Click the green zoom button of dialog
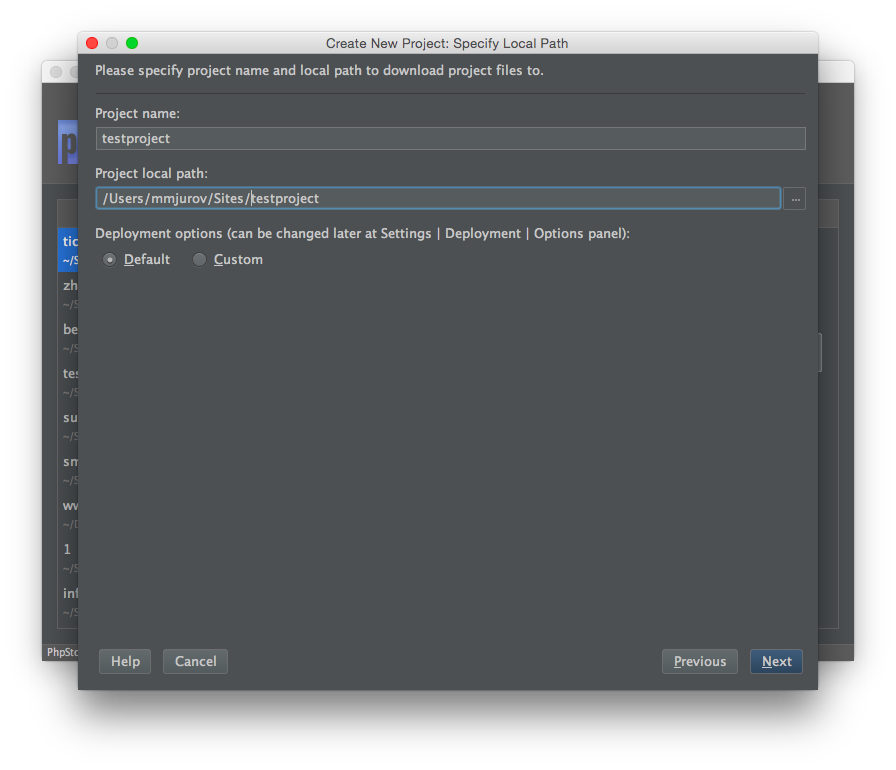Screen dimensions: 896x770 pos(132,43)
